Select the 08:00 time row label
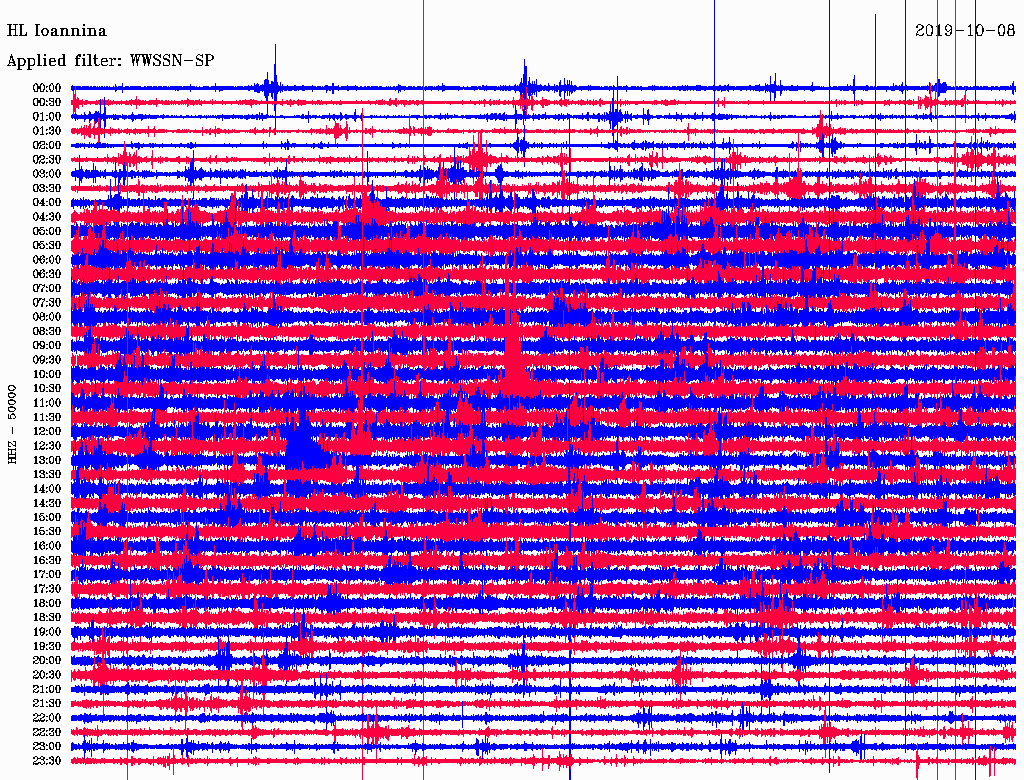 [x=47, y=317]
